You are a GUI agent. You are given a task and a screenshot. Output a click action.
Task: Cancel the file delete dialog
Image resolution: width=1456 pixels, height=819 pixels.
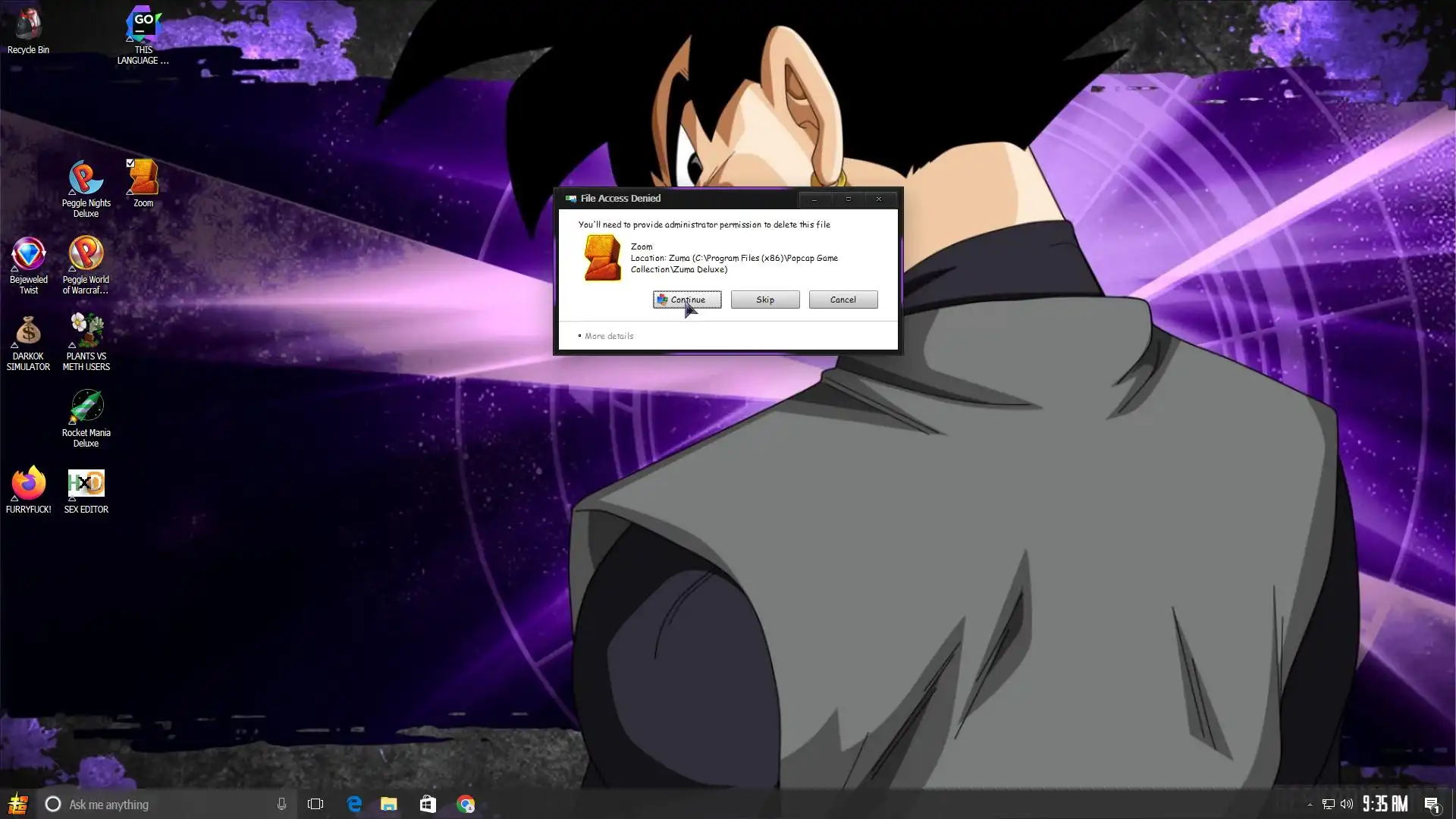tap(843, 300)
